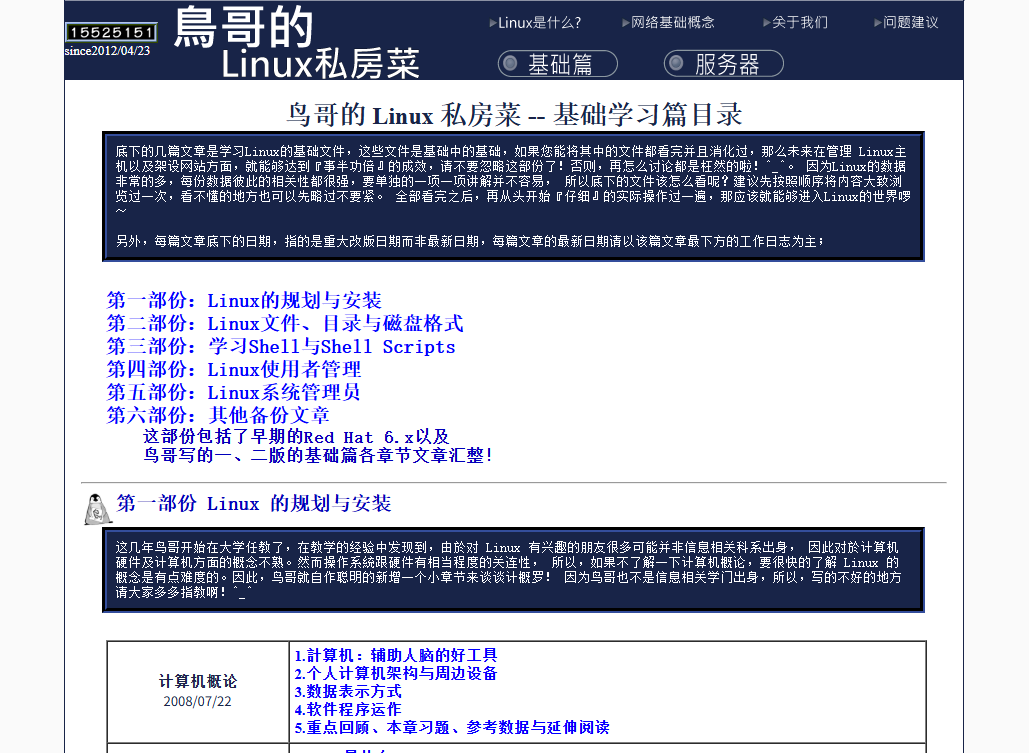The width and height of the screenshot is (1029, 753).
Task: Click the 第一部份 Linux 的规划与安装 heading
Action: tap(254, 504)
